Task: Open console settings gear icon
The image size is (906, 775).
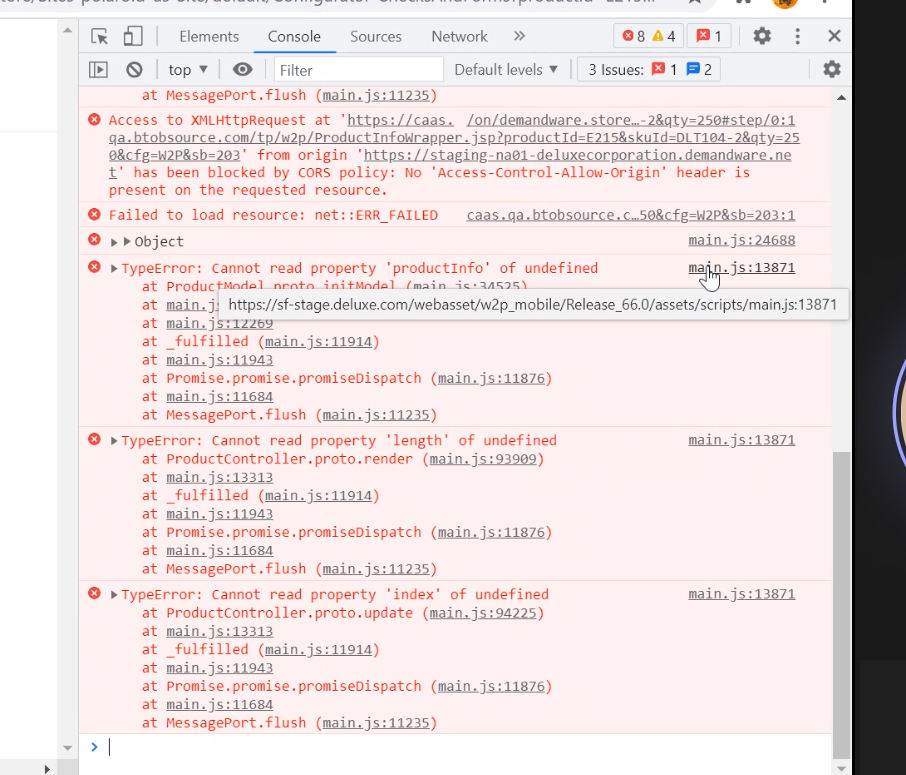Action: pyautogui.click(x=831, y=69)
